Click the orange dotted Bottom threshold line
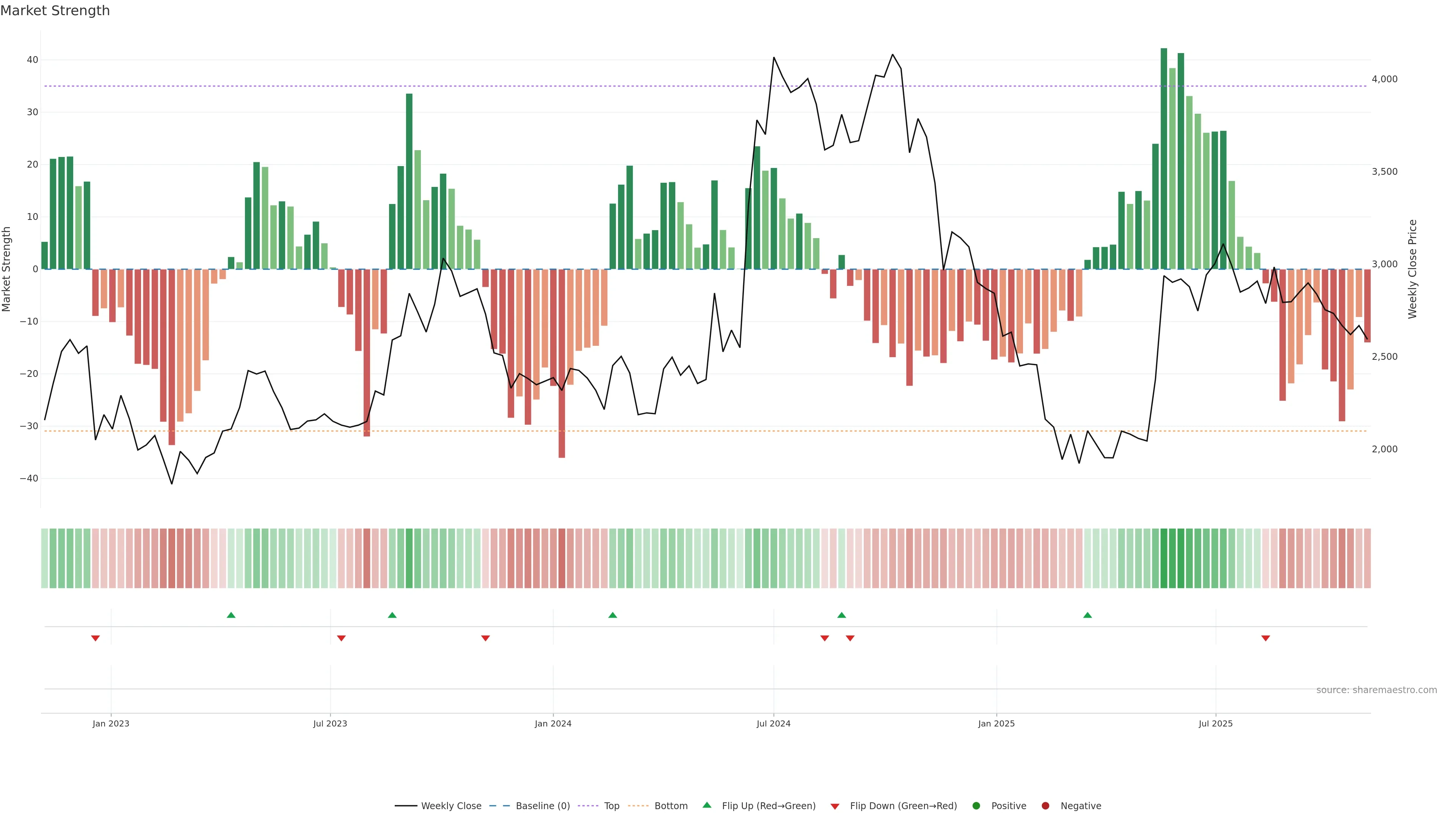This screenshot has height=819, width=1456. tap(678, 431)
